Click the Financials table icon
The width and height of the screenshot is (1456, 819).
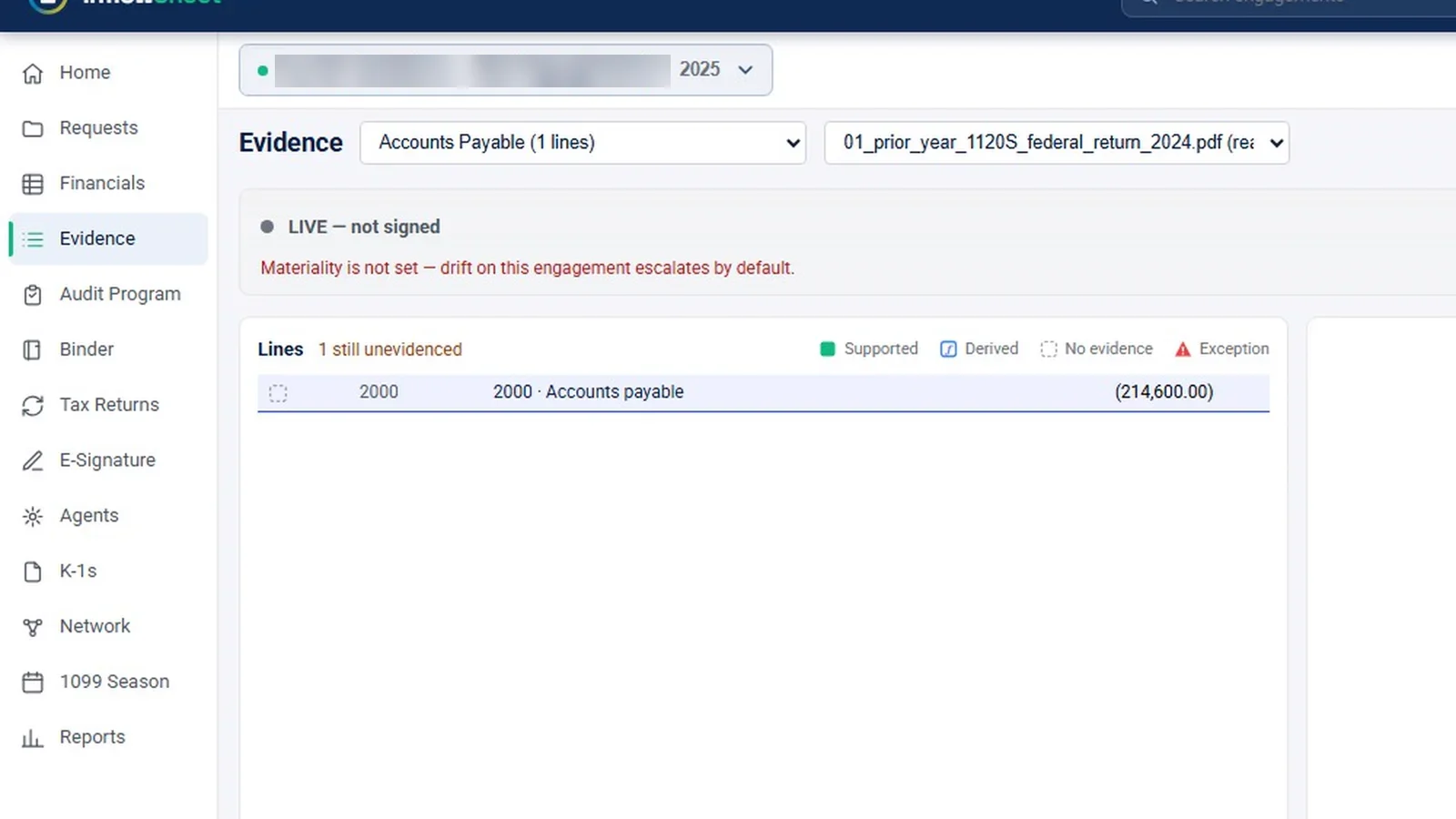33,184
